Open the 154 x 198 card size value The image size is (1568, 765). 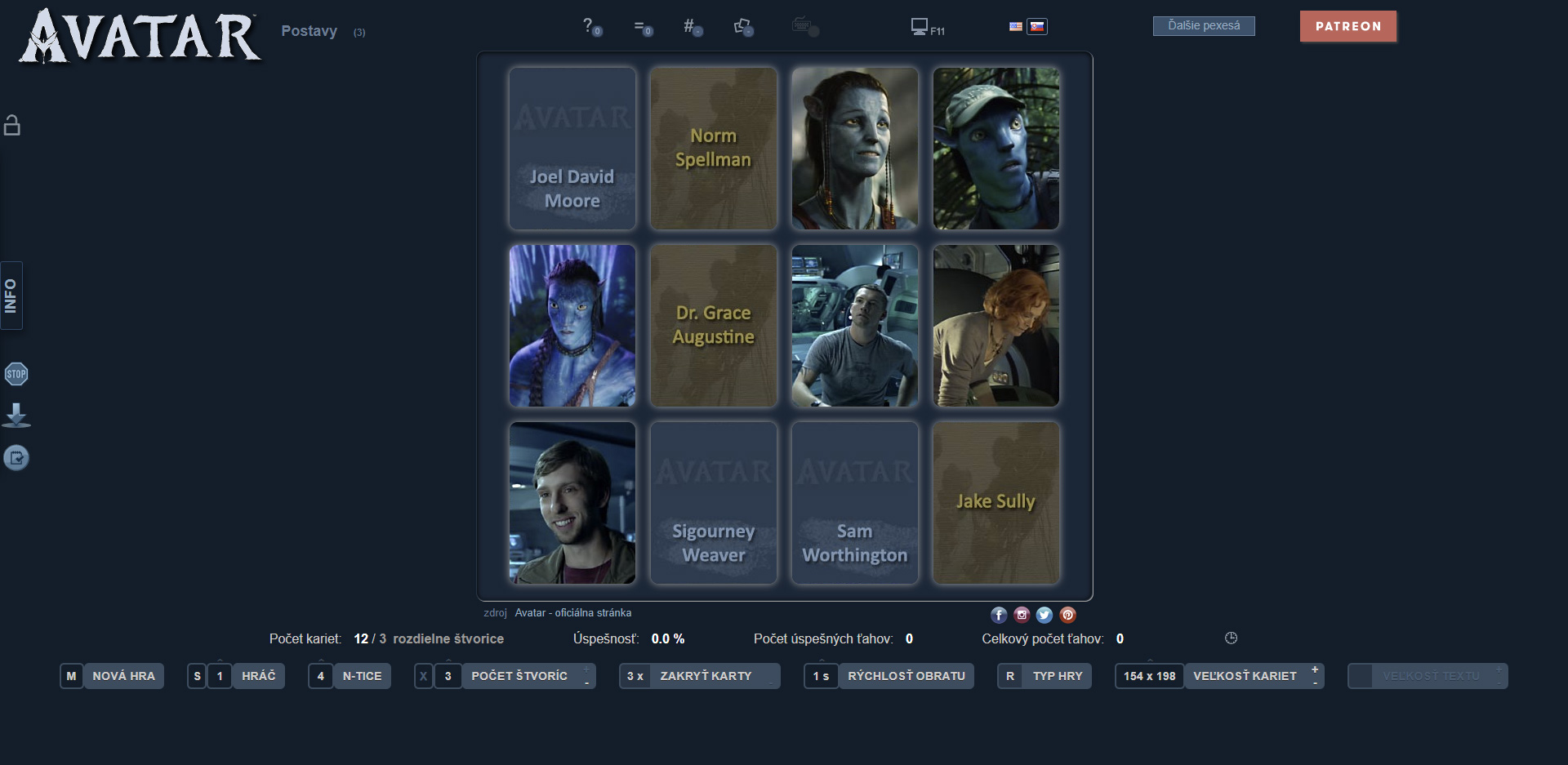(x=1149, y=676)
